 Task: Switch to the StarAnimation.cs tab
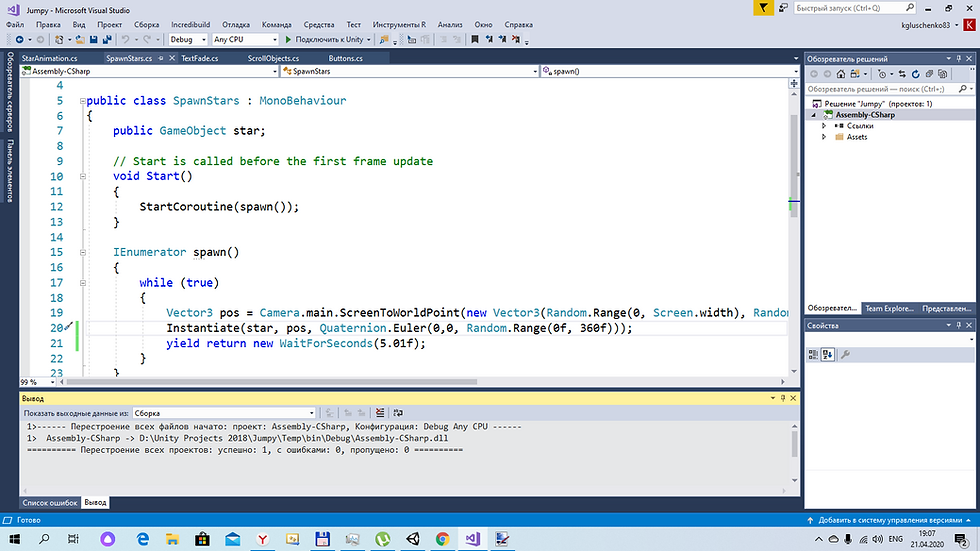point(49,58)
